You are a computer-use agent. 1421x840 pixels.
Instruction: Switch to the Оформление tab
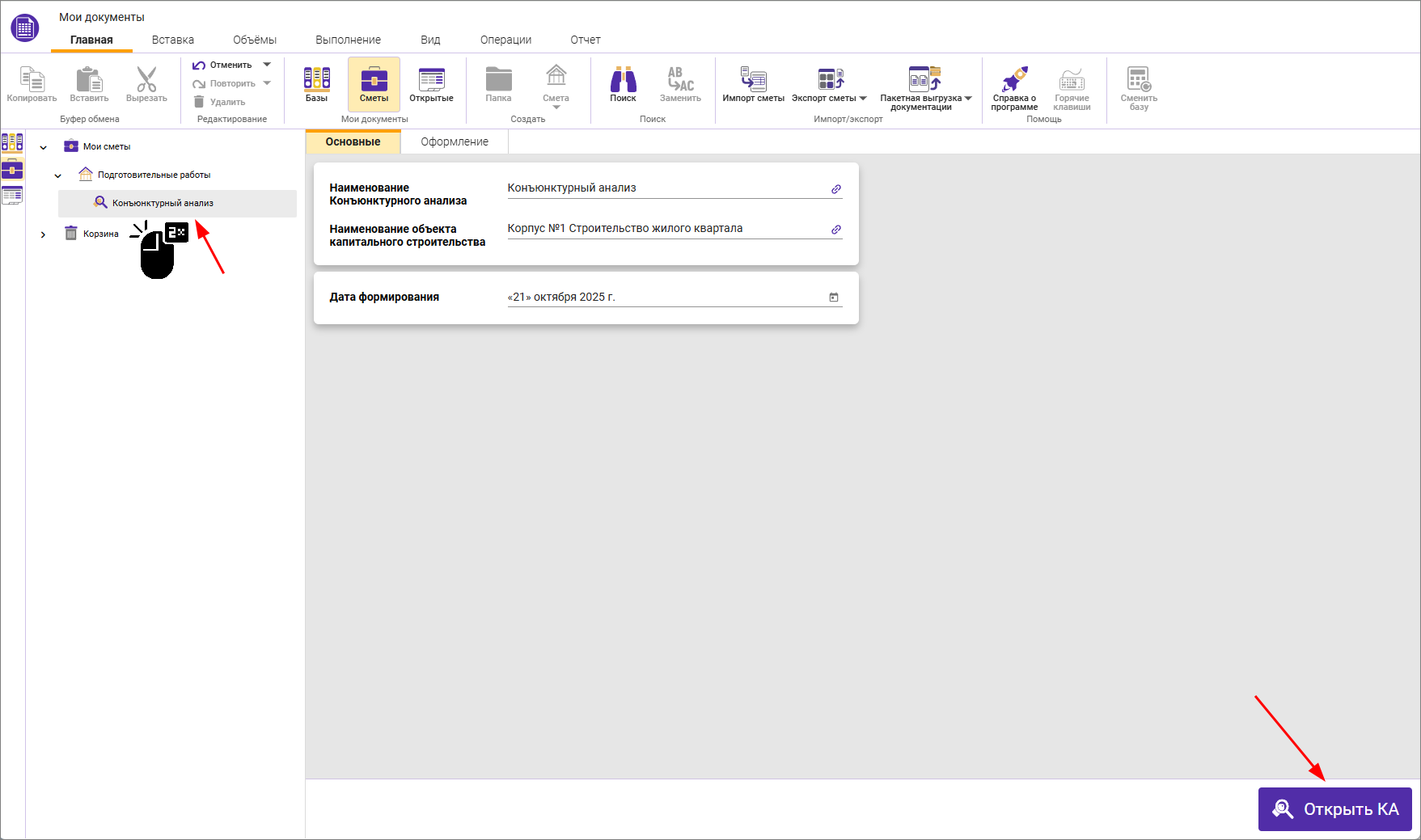click(x=455, y=141)
